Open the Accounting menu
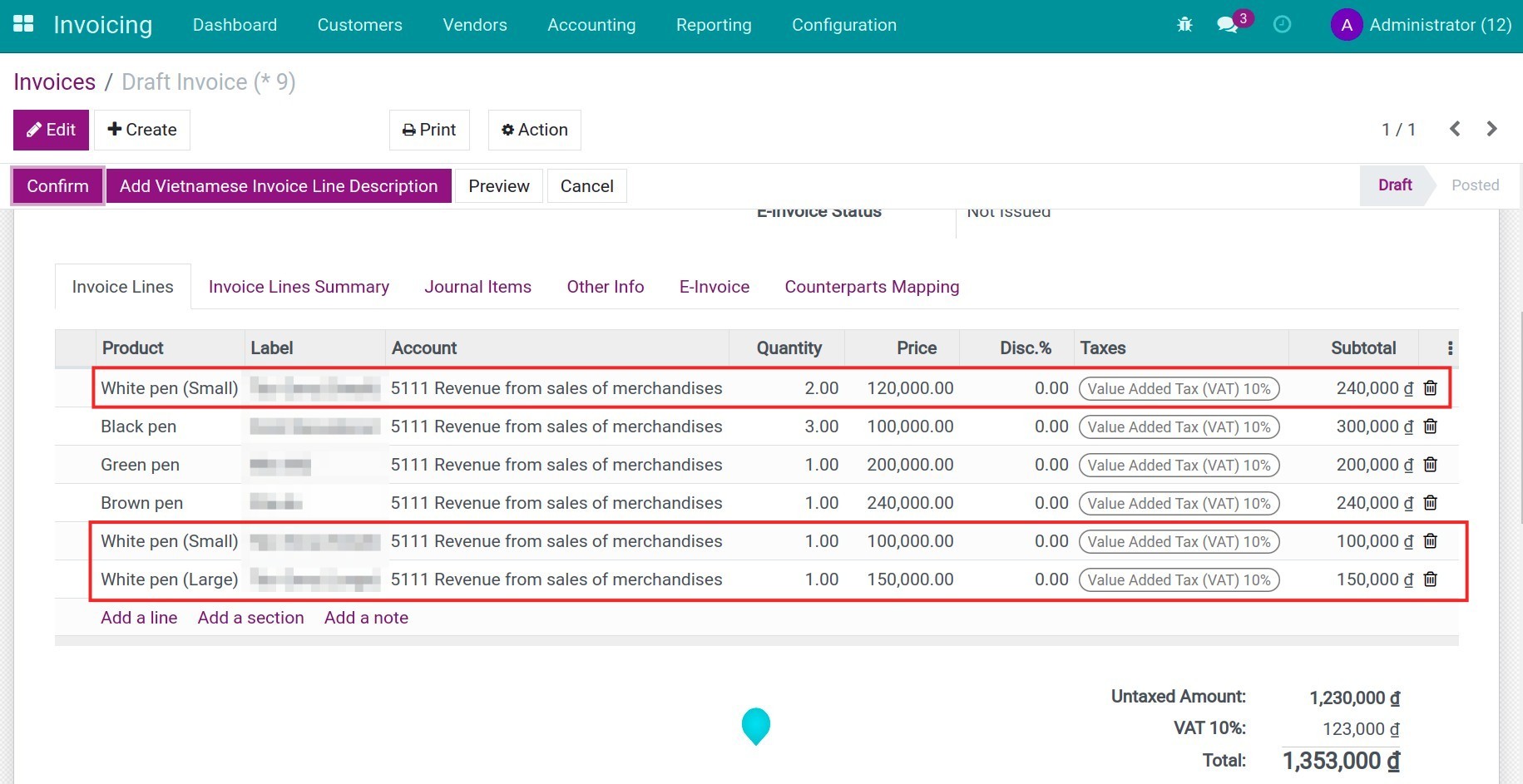The height and width of the screenshot is (784, 1523). 591,25
